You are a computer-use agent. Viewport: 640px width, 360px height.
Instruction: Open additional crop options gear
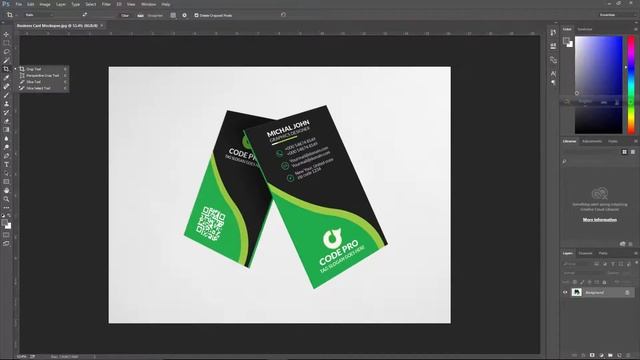pos(184,15)
